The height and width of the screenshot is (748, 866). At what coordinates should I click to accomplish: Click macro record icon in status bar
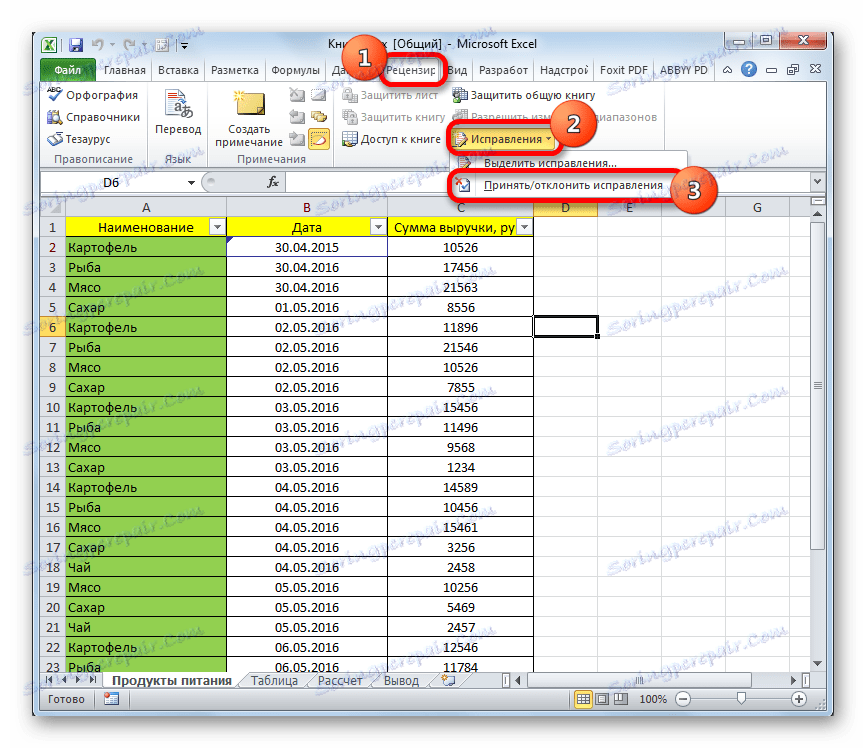(x=112, y=699)
